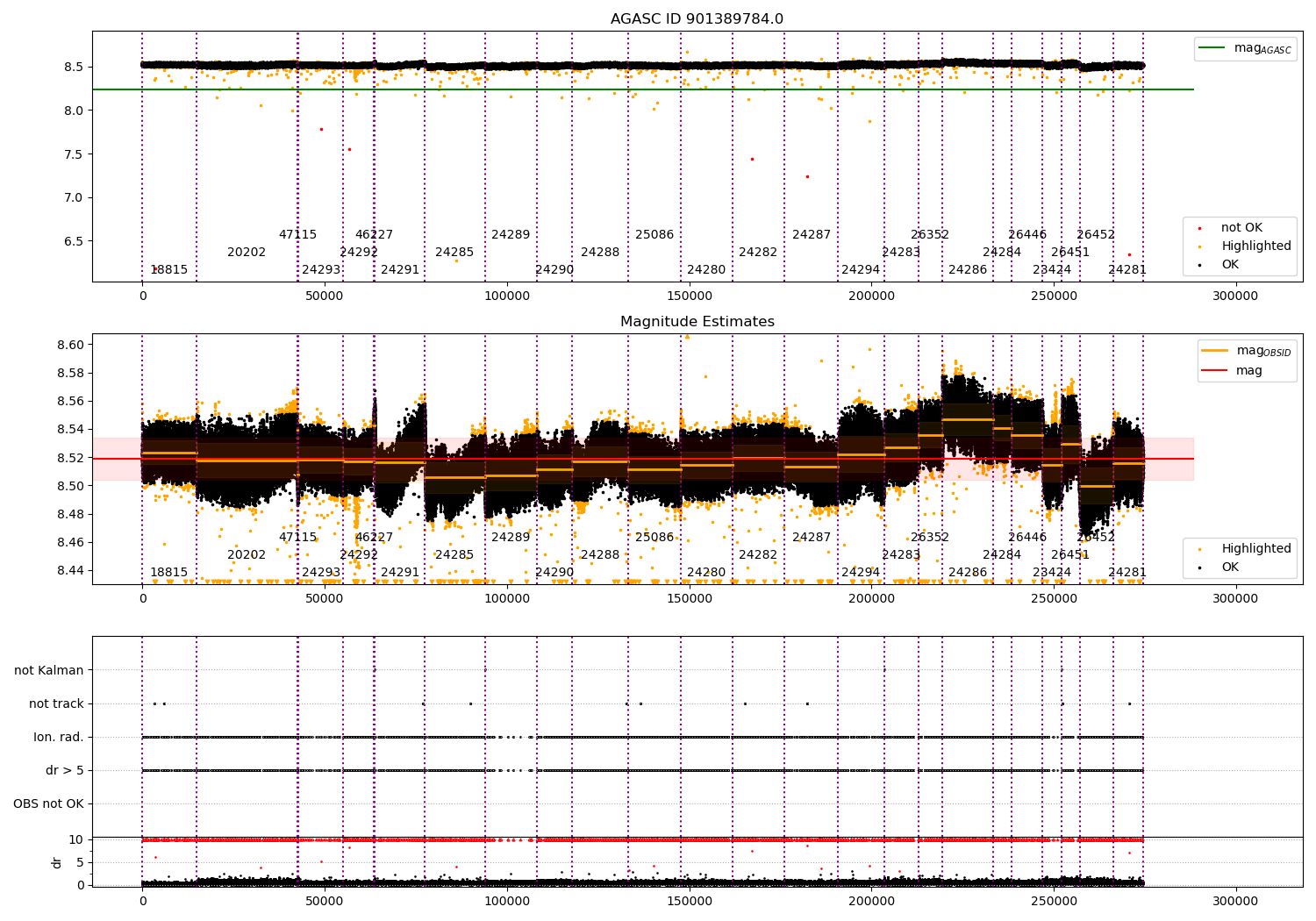1316x921 pixels.
Task: Click OBSID label 24285 in top plot
Action: (454, 252)
